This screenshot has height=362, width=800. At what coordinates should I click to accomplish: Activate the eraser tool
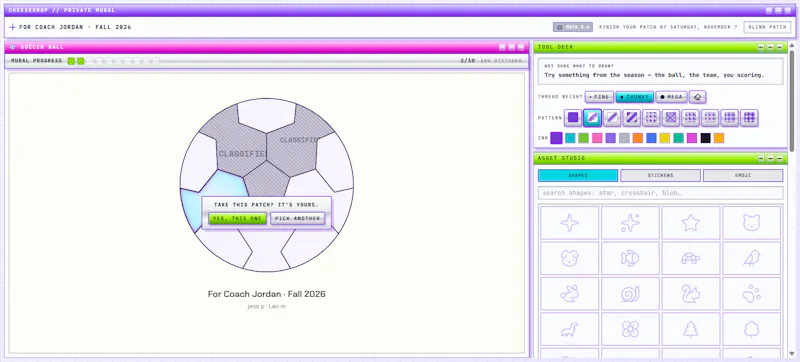coord(698,97)
